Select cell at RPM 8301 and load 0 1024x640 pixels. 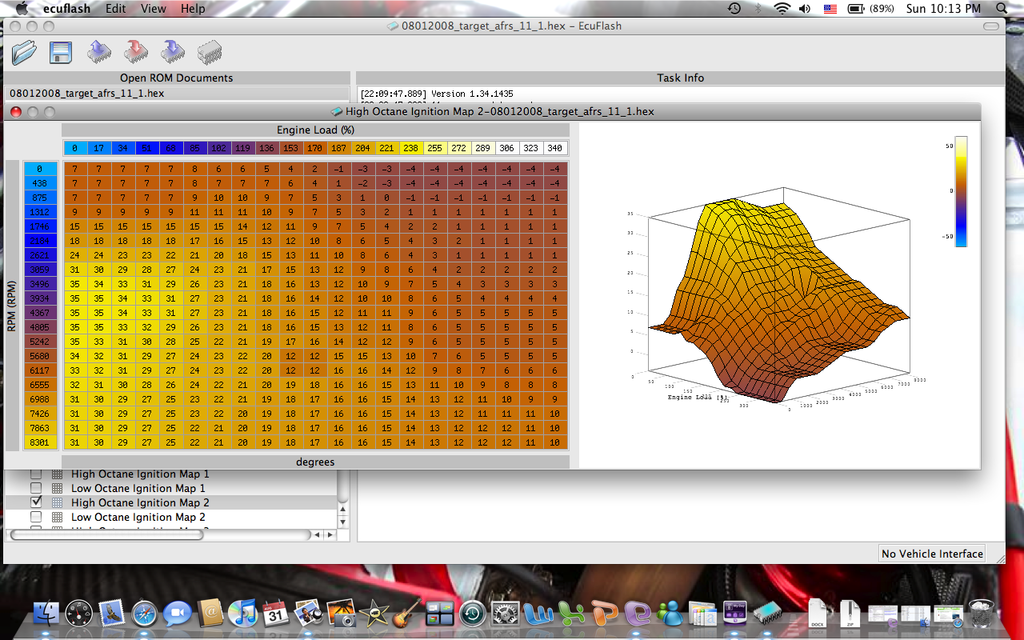74,442
